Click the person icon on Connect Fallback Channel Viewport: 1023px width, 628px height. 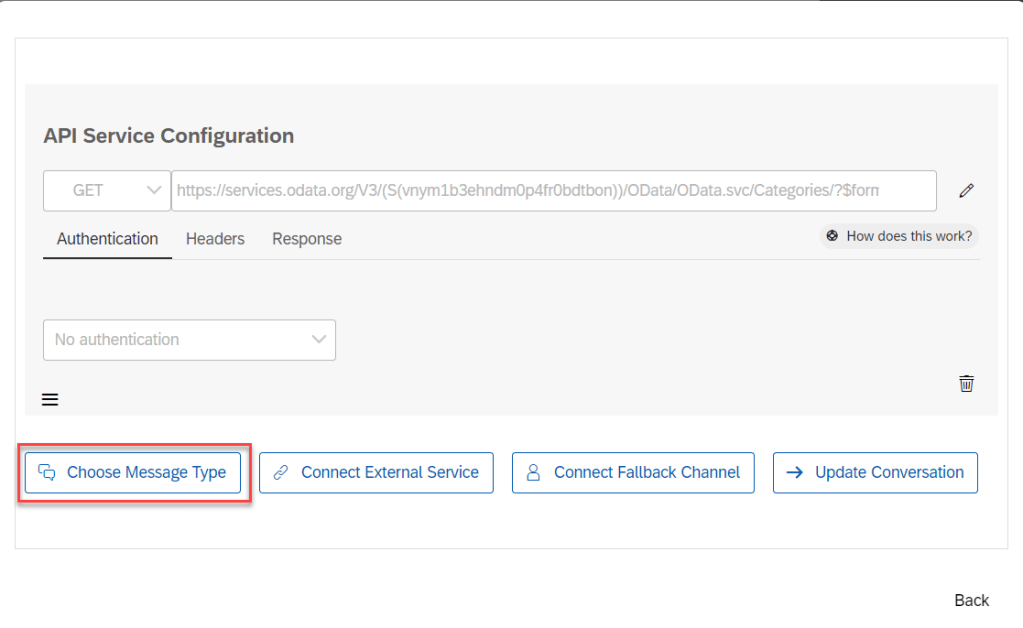coord(534,473)
